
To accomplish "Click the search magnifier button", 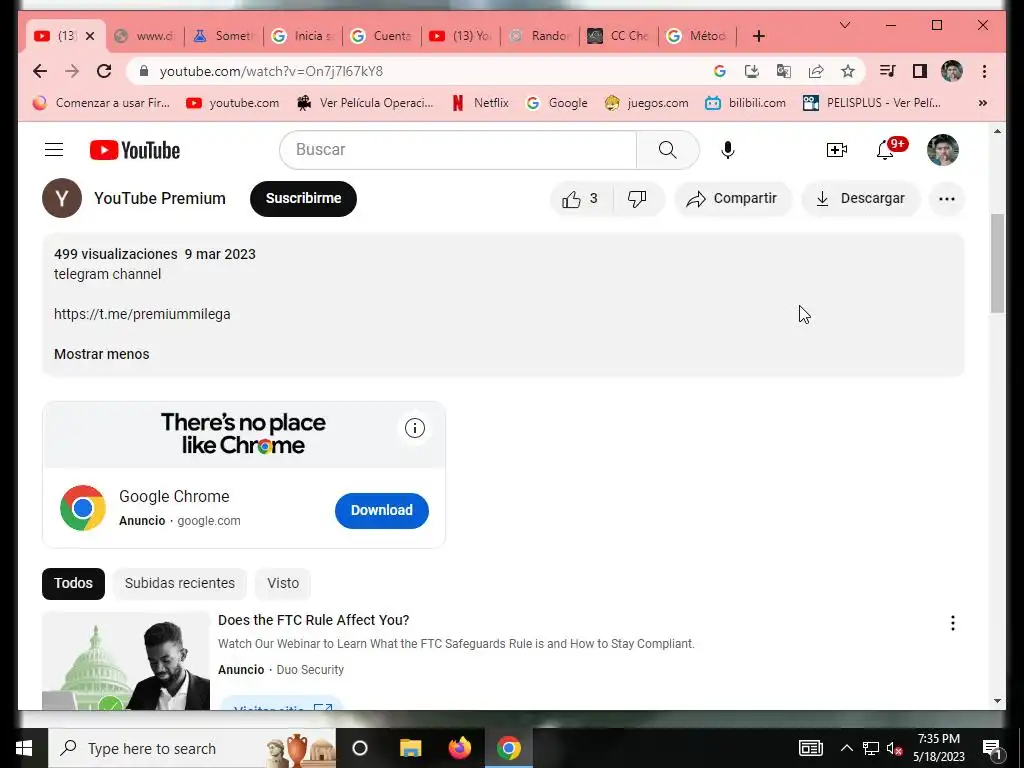I will click(x=667, y=150).
